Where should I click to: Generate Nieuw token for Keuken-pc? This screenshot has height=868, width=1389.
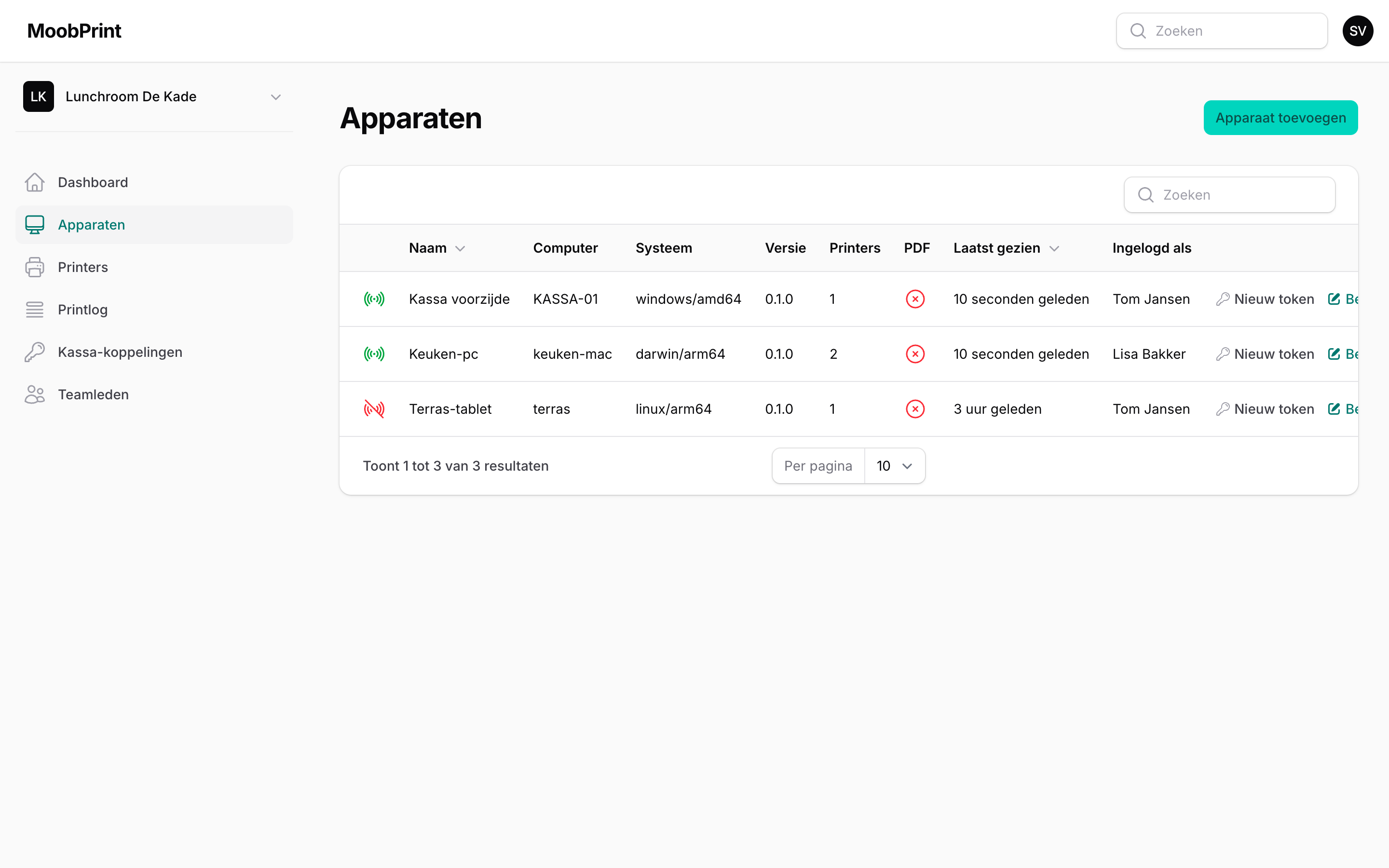point(1265,353)
